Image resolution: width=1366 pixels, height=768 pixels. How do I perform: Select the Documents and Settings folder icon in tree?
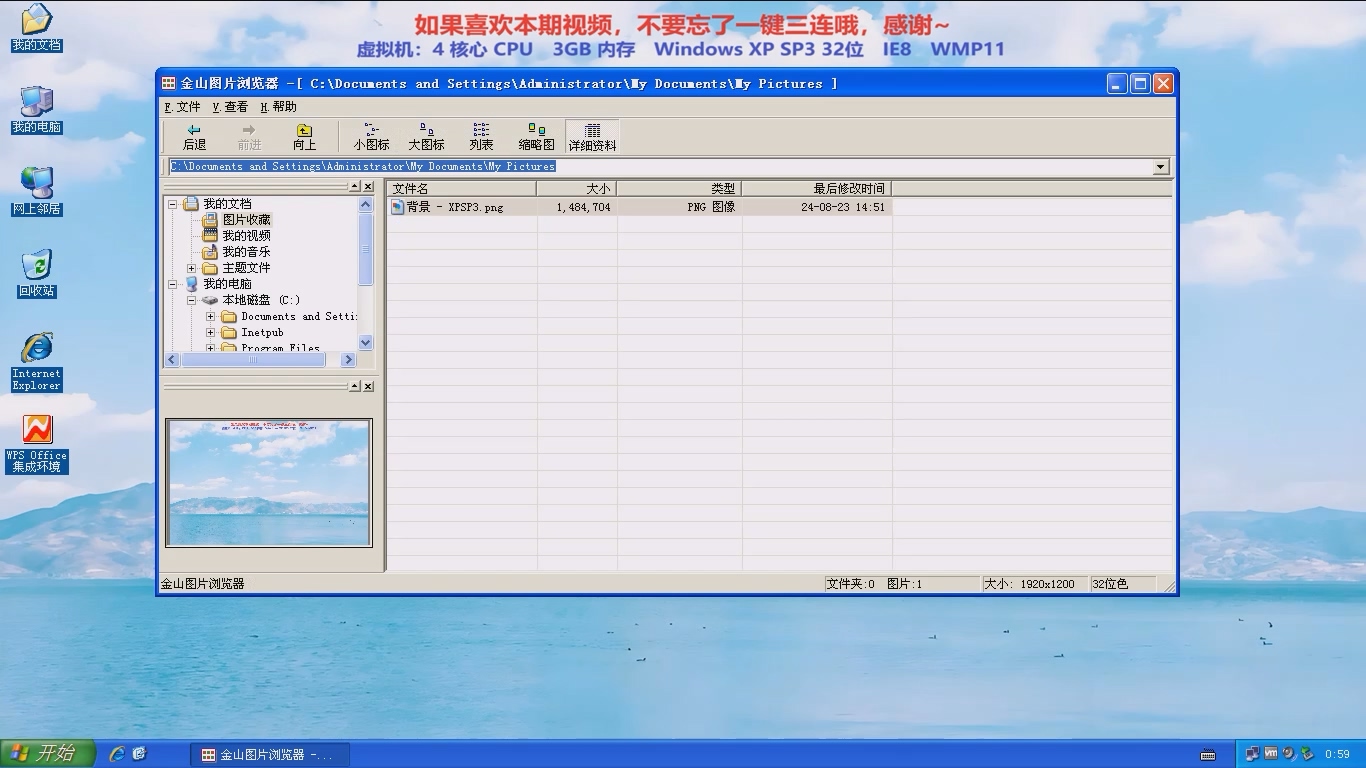pos(229,316)
